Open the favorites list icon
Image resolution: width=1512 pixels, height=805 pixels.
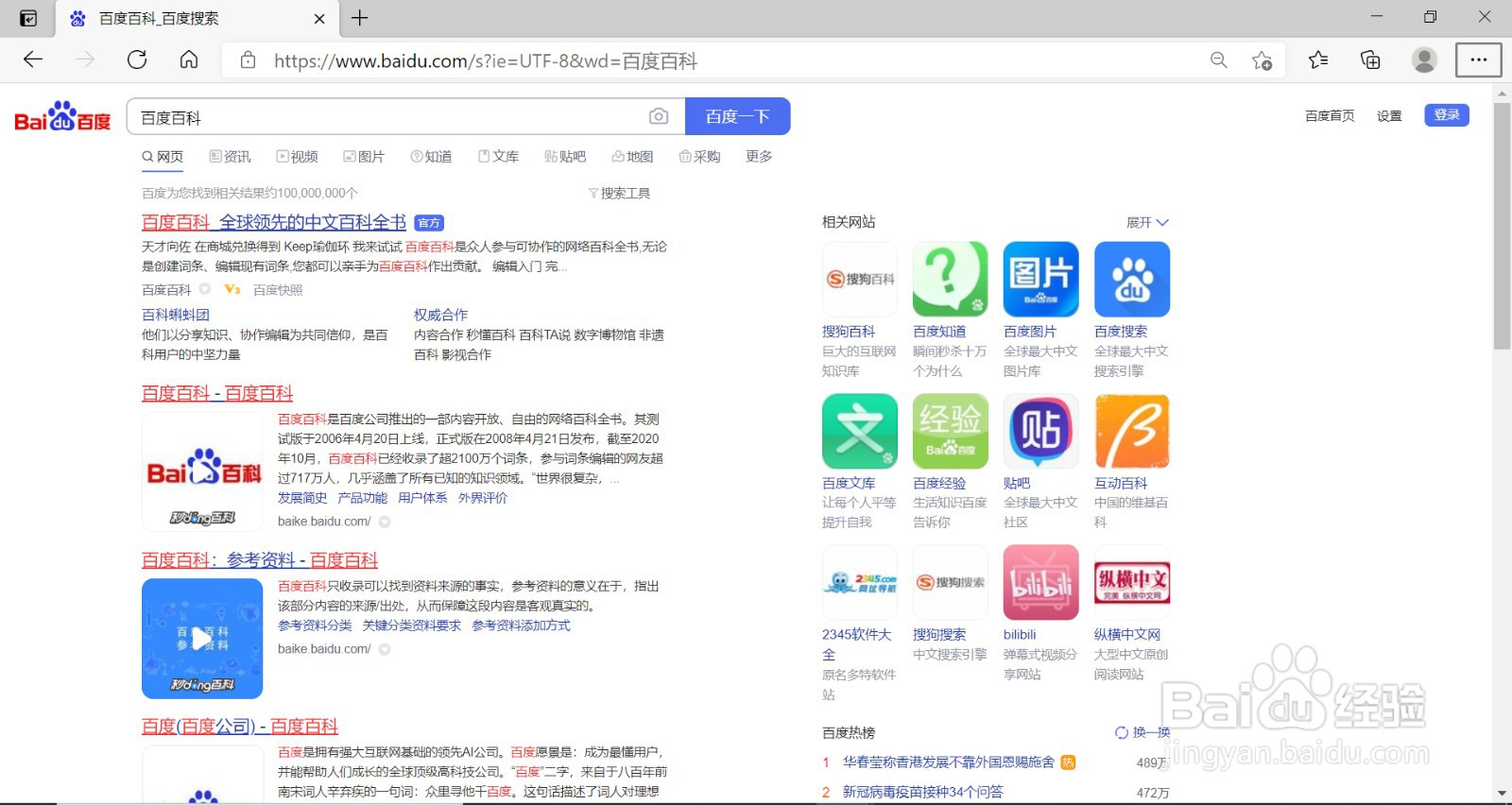point(1318,60)
